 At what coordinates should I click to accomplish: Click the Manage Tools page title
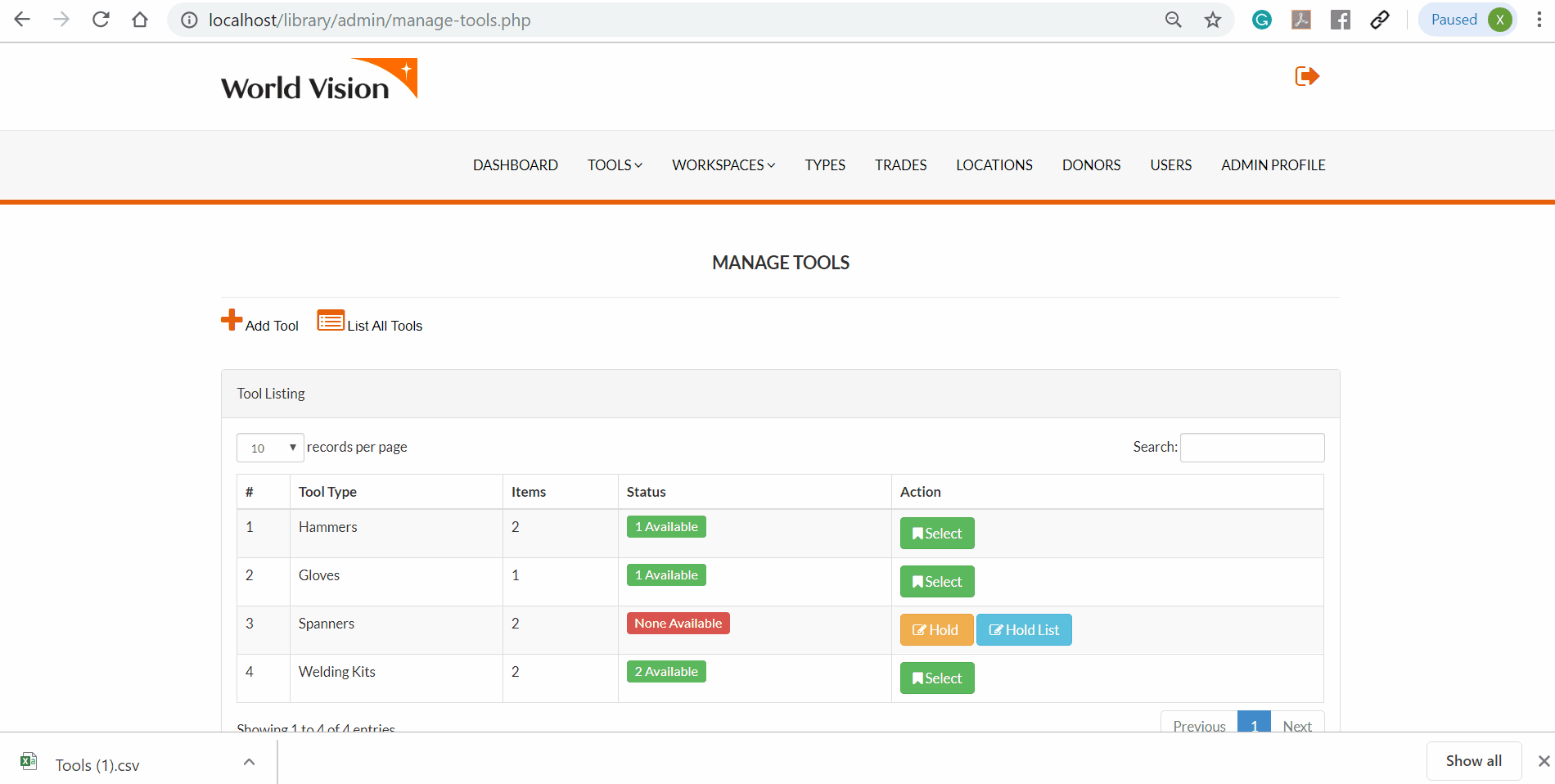coord(781,263)
